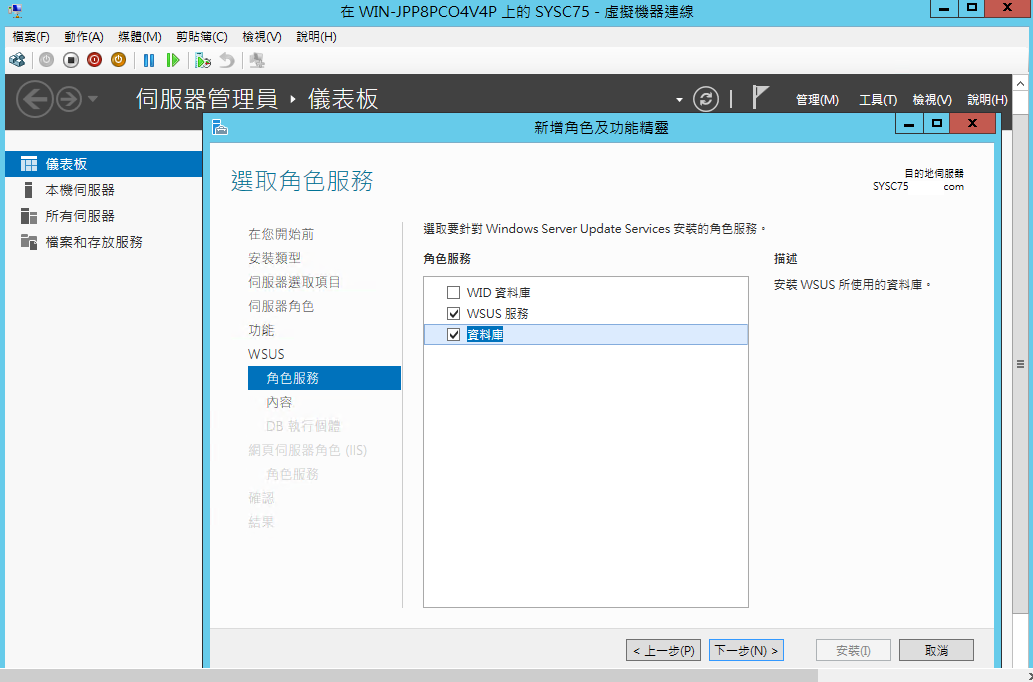Click the enhanced session monitor icon

[258, 61]
